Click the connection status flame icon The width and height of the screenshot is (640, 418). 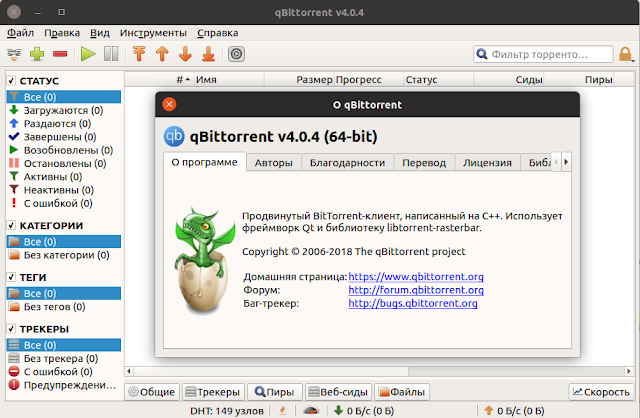point(282,411)
